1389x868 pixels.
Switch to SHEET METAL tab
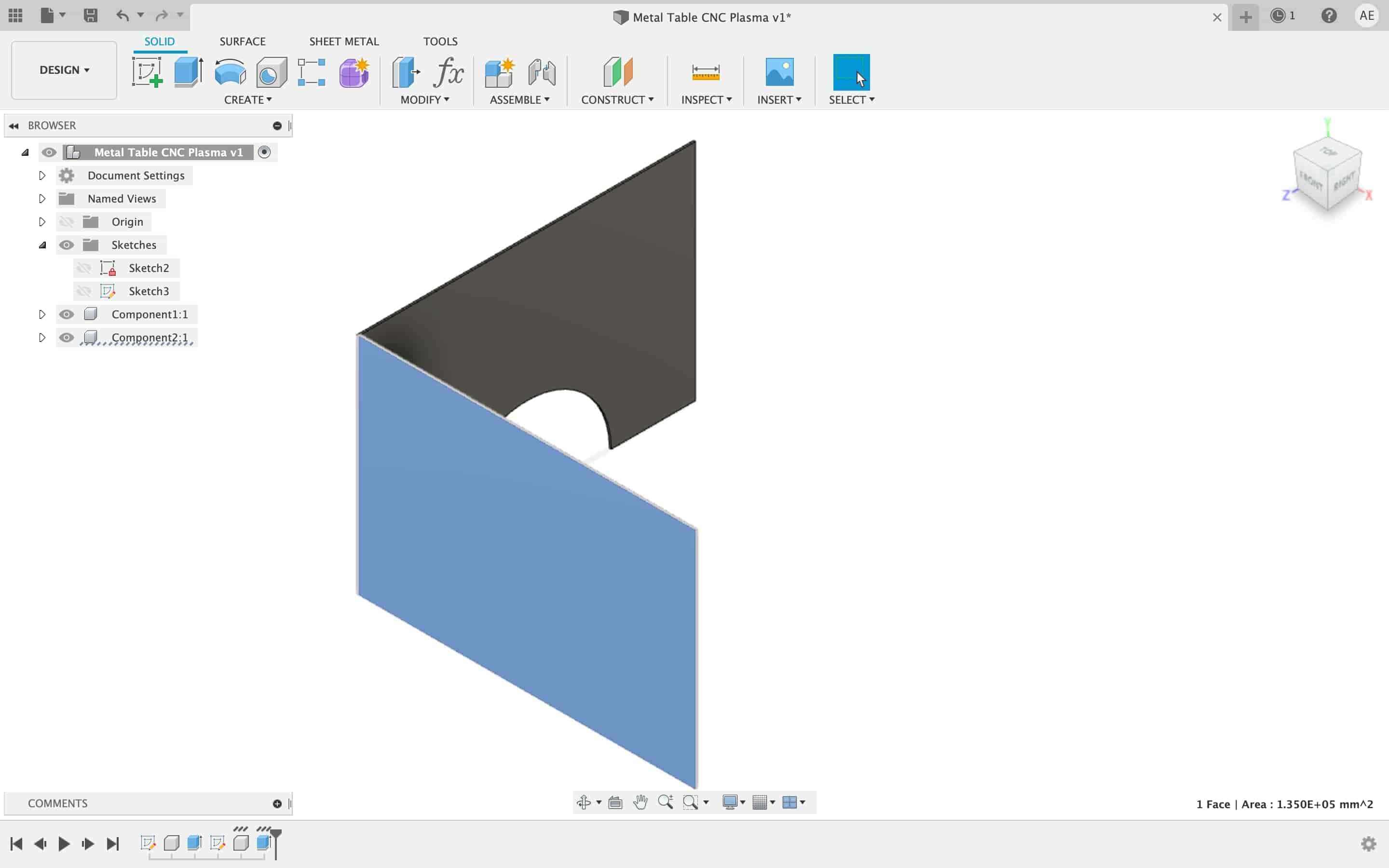pos(344,41)
